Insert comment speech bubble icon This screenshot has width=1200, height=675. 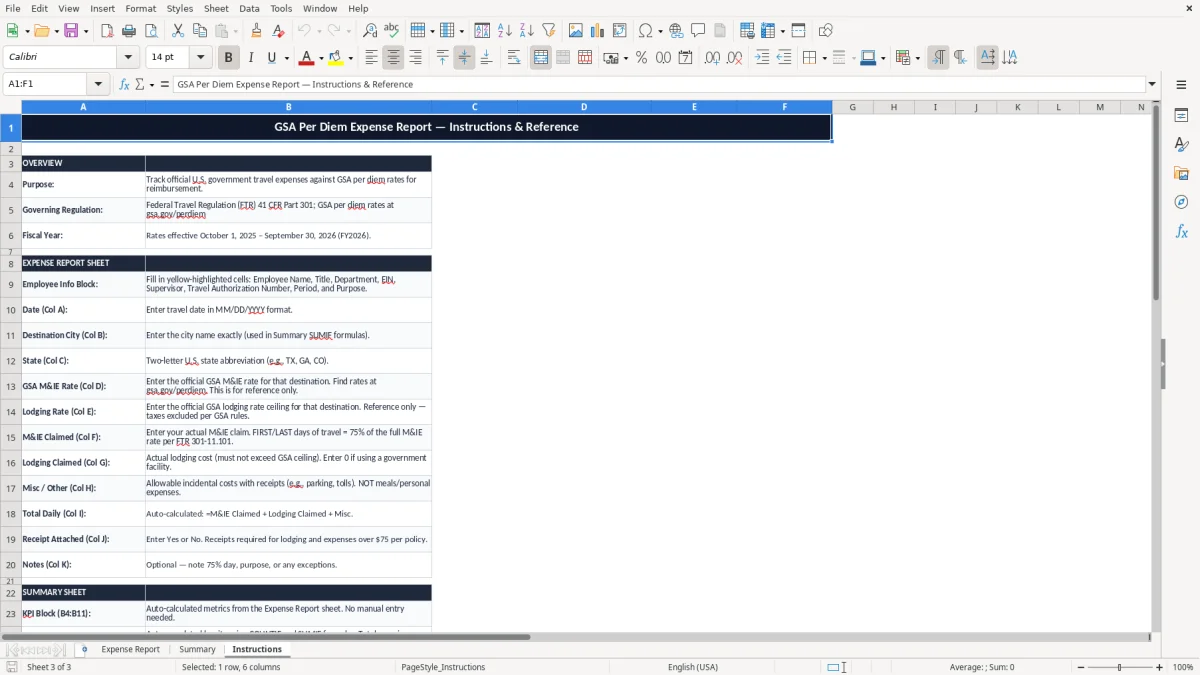698,31
